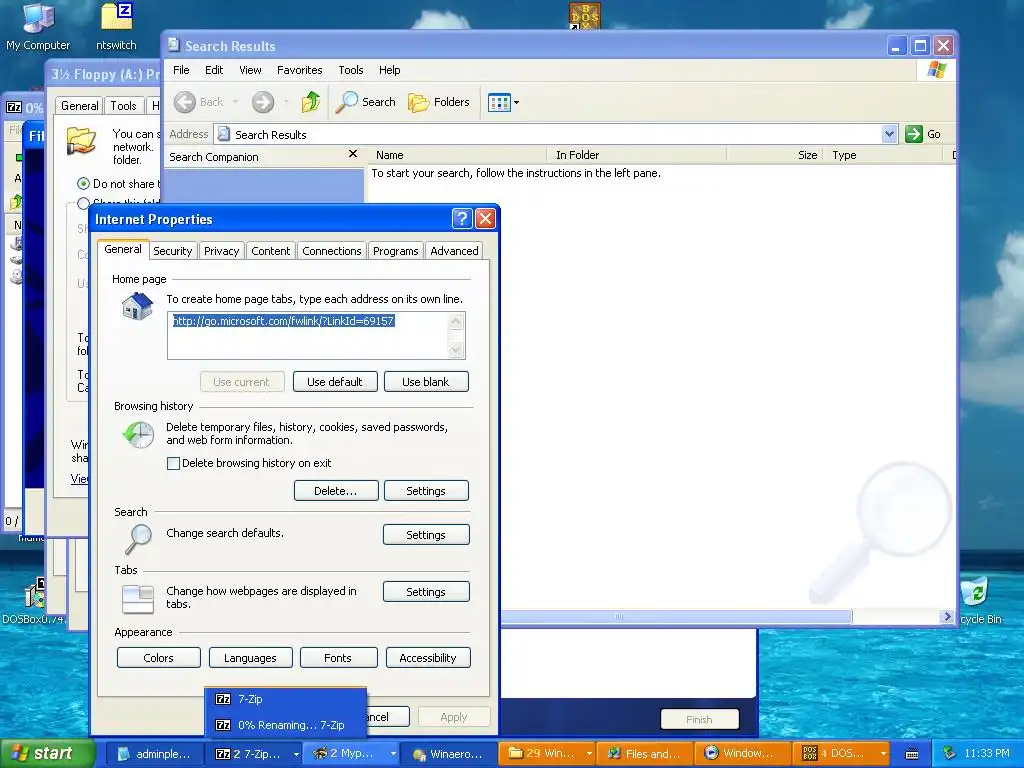1024x768 pixels.
Task: Switch to the Privacy tab
Action: [221, 251]
